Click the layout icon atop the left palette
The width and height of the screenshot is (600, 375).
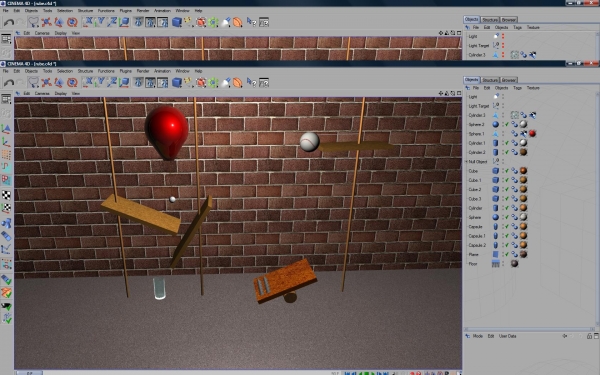coord(6,99)
